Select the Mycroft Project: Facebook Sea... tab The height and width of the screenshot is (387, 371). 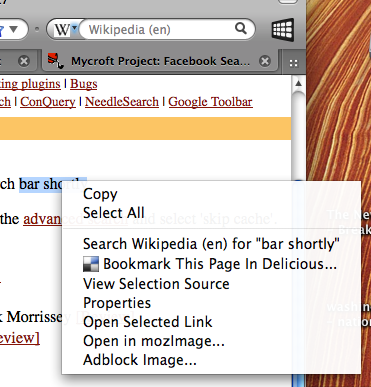pyautogui.click(x=160, y=61)
